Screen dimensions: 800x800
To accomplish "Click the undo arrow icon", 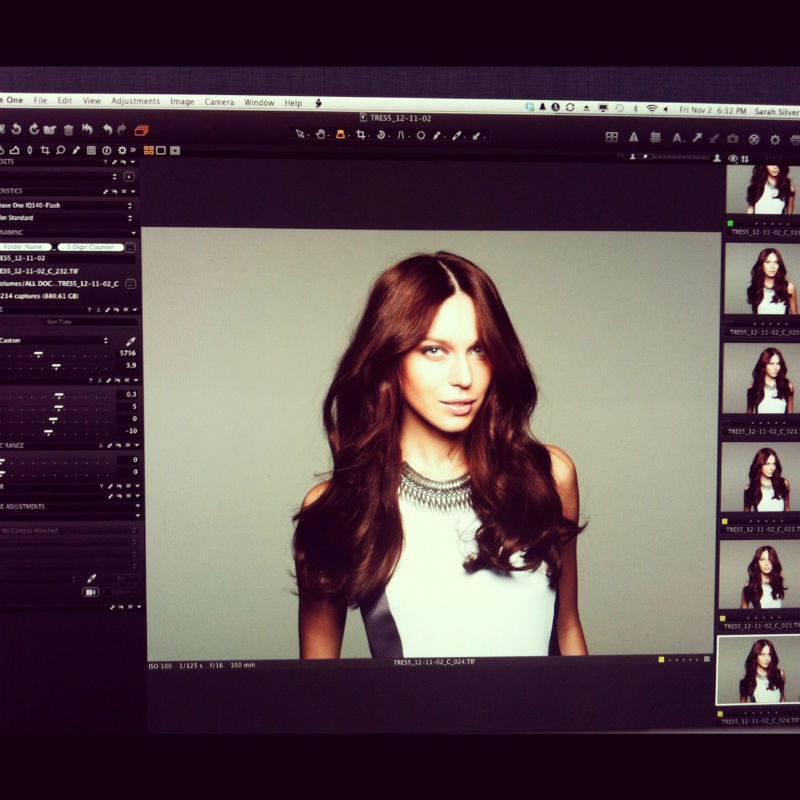I will 107,129.
